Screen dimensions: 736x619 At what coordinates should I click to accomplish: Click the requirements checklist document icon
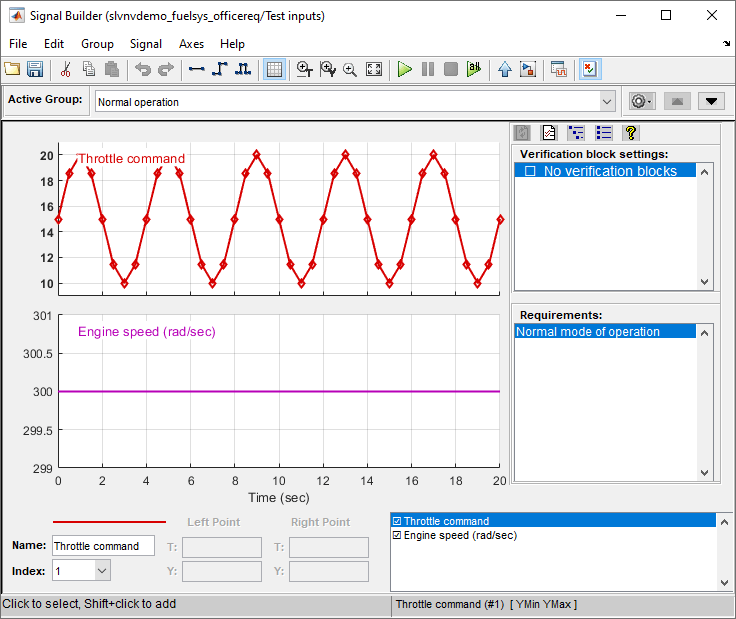click(x=549, y=132)
